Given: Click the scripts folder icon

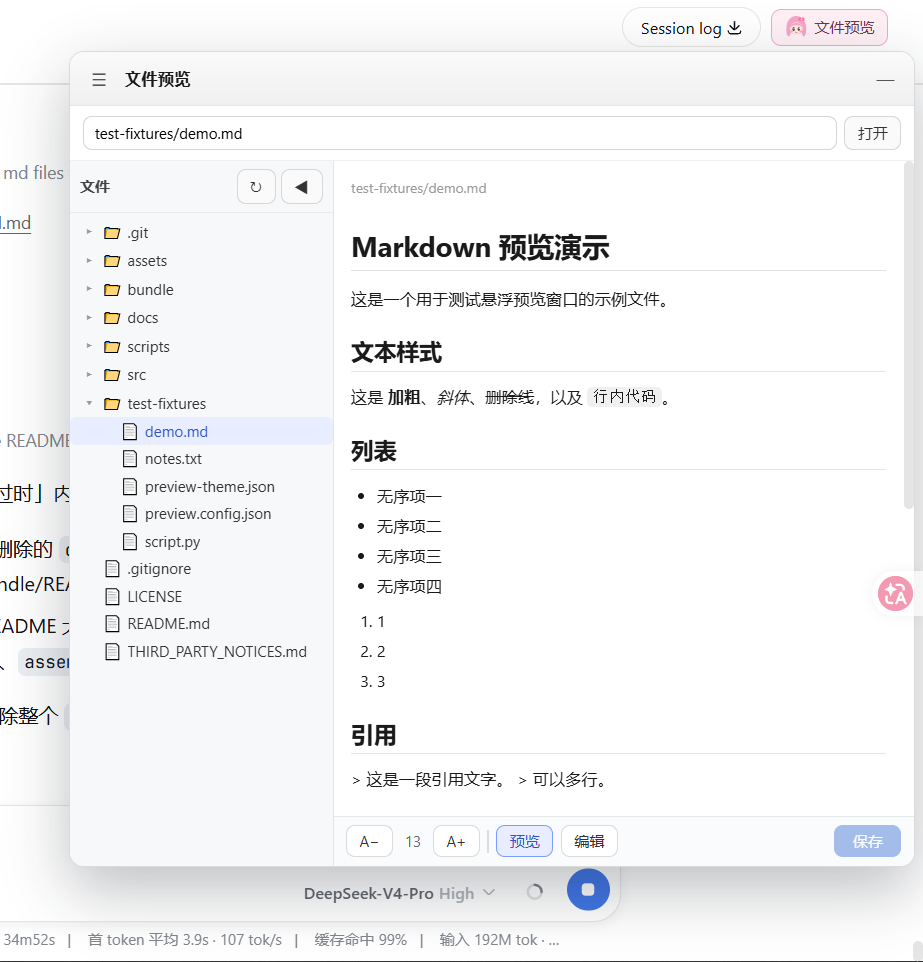Looking at the screenshot, I should 112,347.
